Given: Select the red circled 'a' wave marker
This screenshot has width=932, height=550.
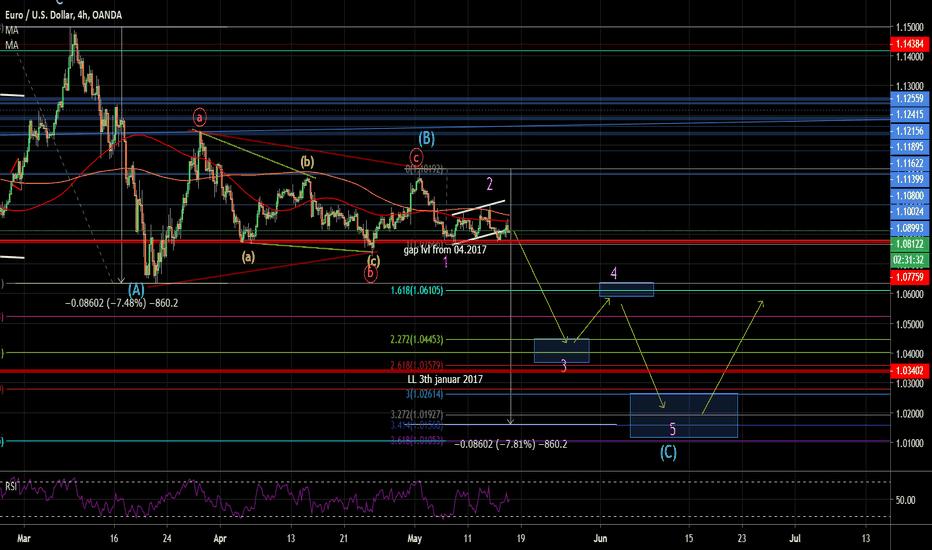Looking at the screenshot, I should [200, 118].
